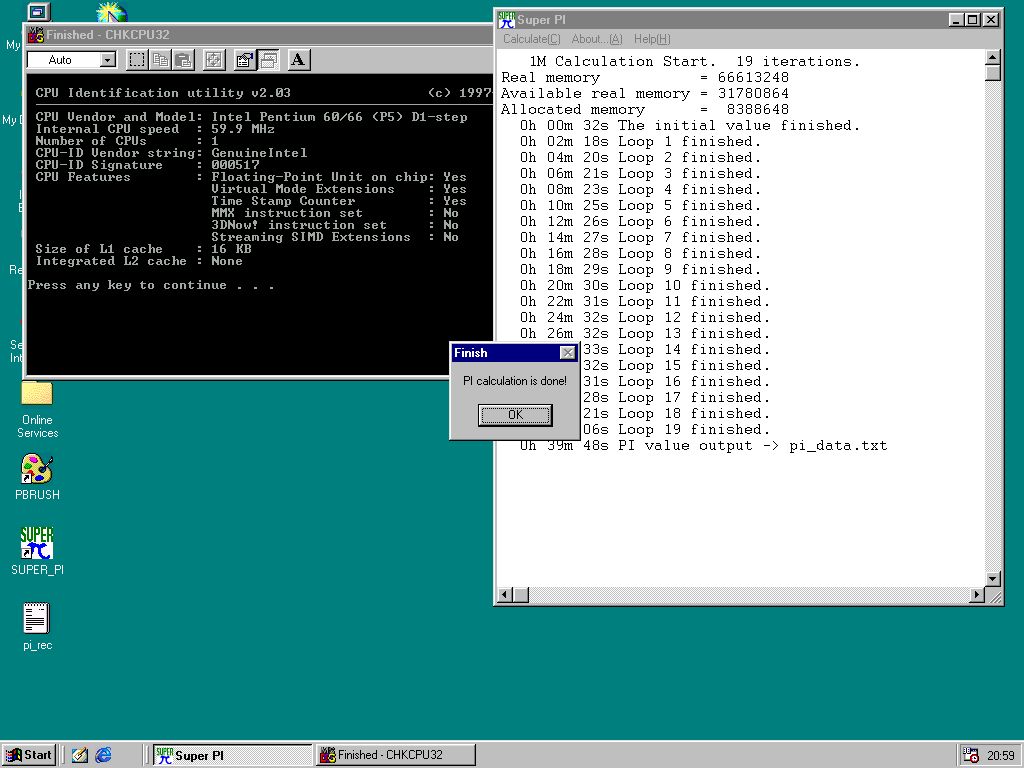Click the Copy icon in CHKCPU32 toolbar
The height and width of the screenshot is (768, 1024).
[x=161, y=60]
